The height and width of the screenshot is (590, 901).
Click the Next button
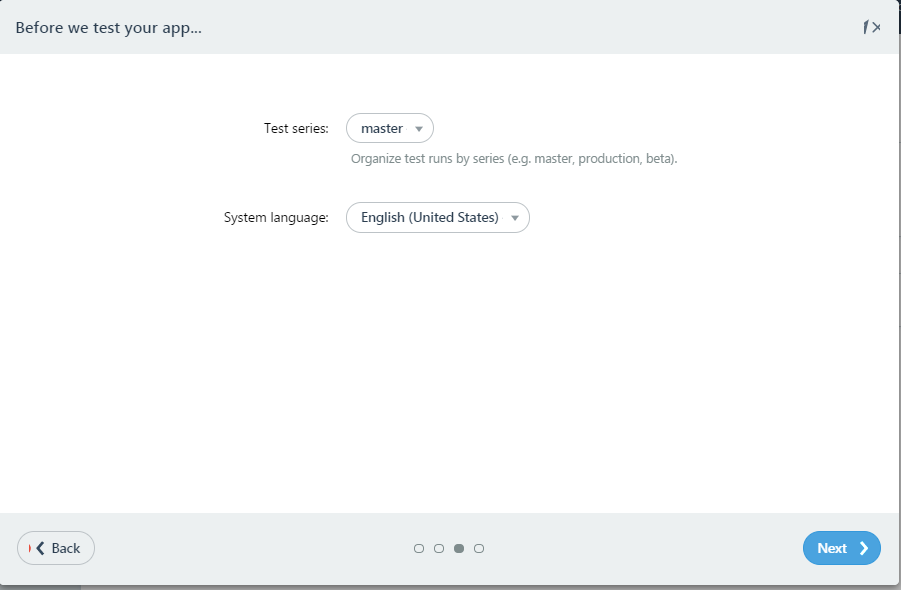(x=841, y=548)
